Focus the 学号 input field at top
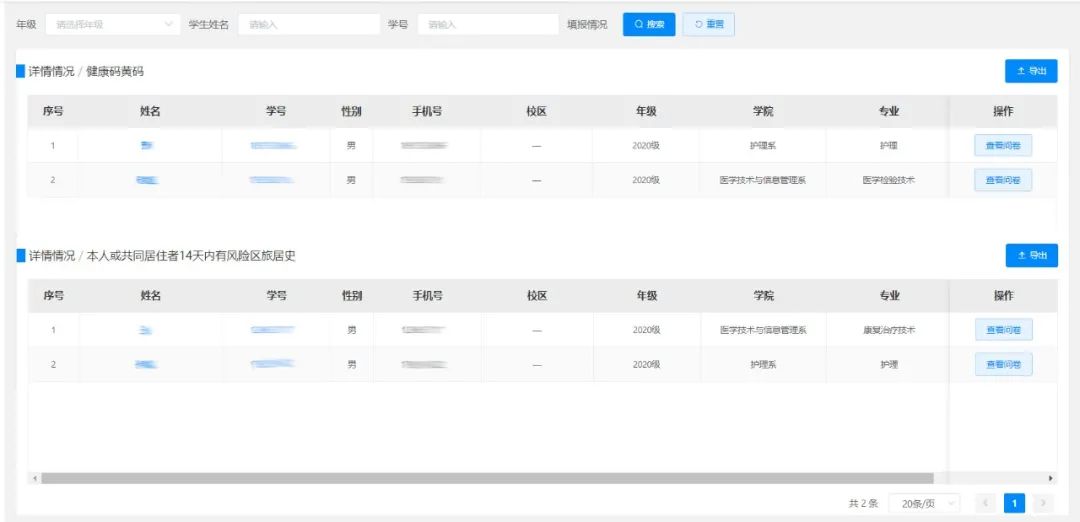 click(x=487, y=25)
